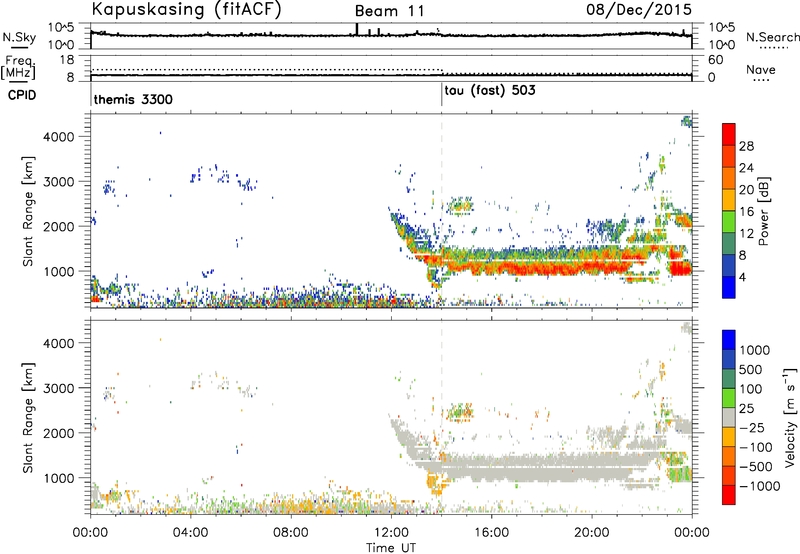Click the "4000" tick of the power panel
Screen dimensions: 800x554
click(59, 137)
